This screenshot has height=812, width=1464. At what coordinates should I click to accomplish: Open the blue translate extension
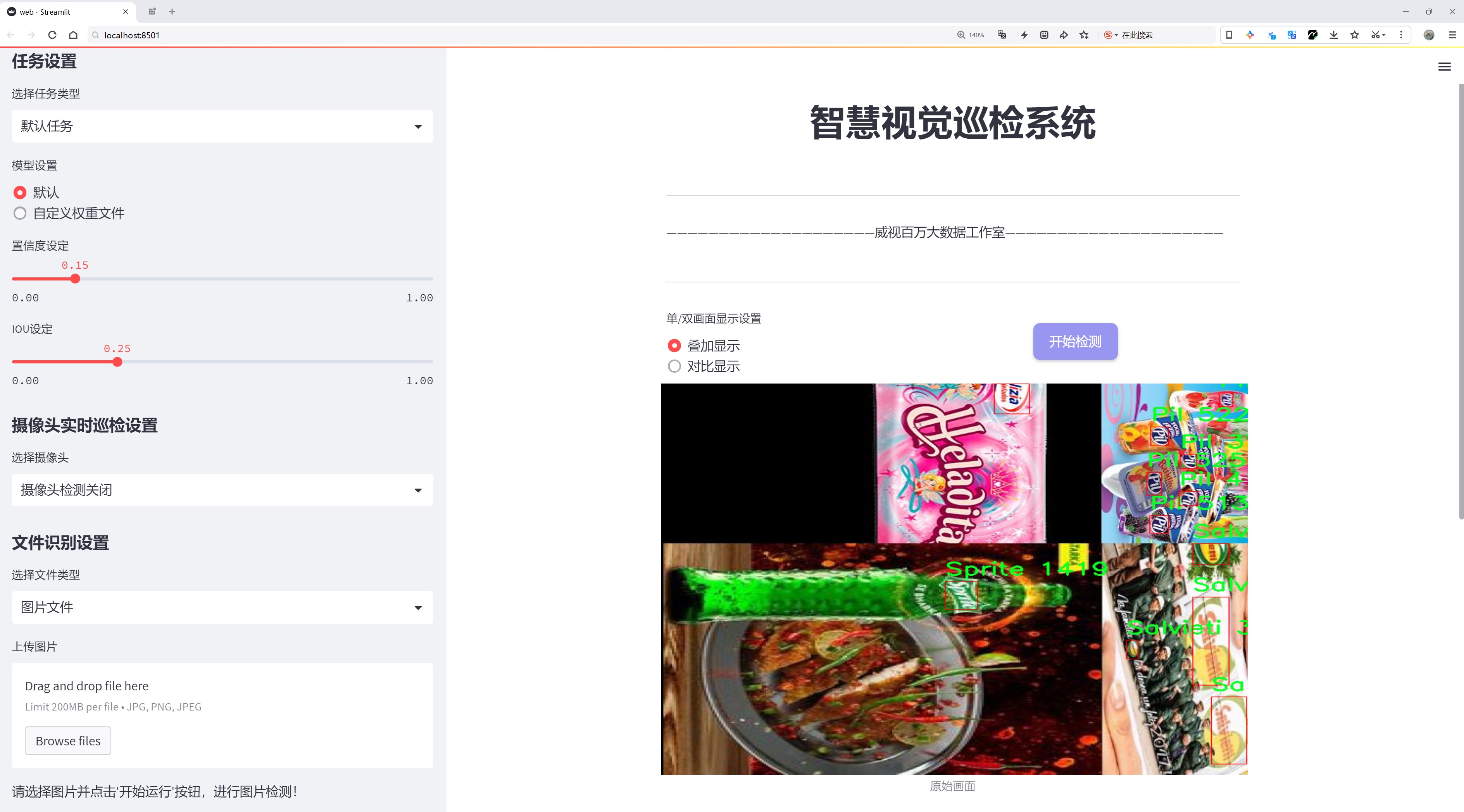(x=1292, y=35)
